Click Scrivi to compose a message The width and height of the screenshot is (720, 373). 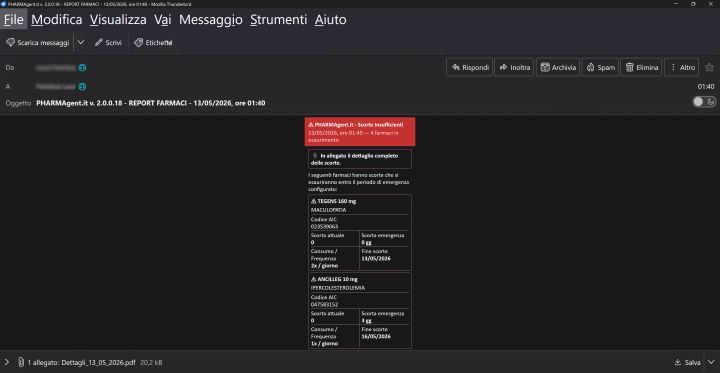tap(108, 42)
